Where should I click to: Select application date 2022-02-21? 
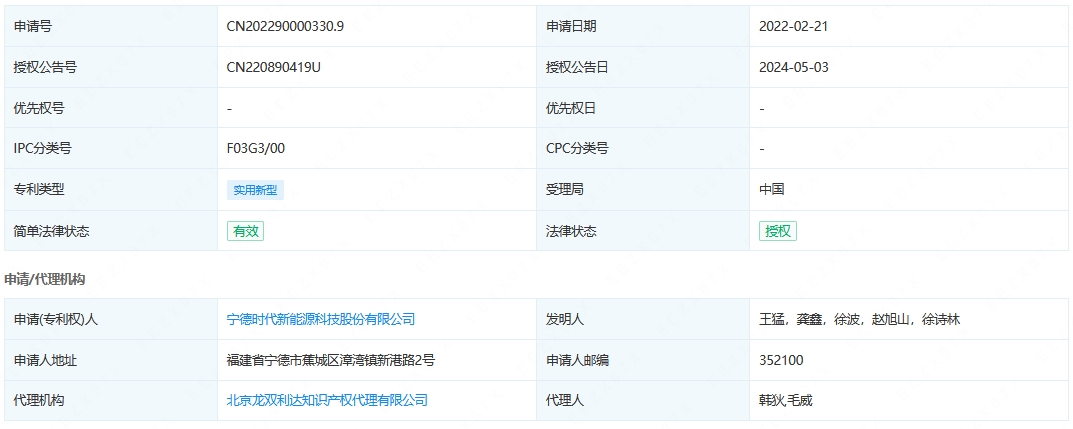coord(794,27)
